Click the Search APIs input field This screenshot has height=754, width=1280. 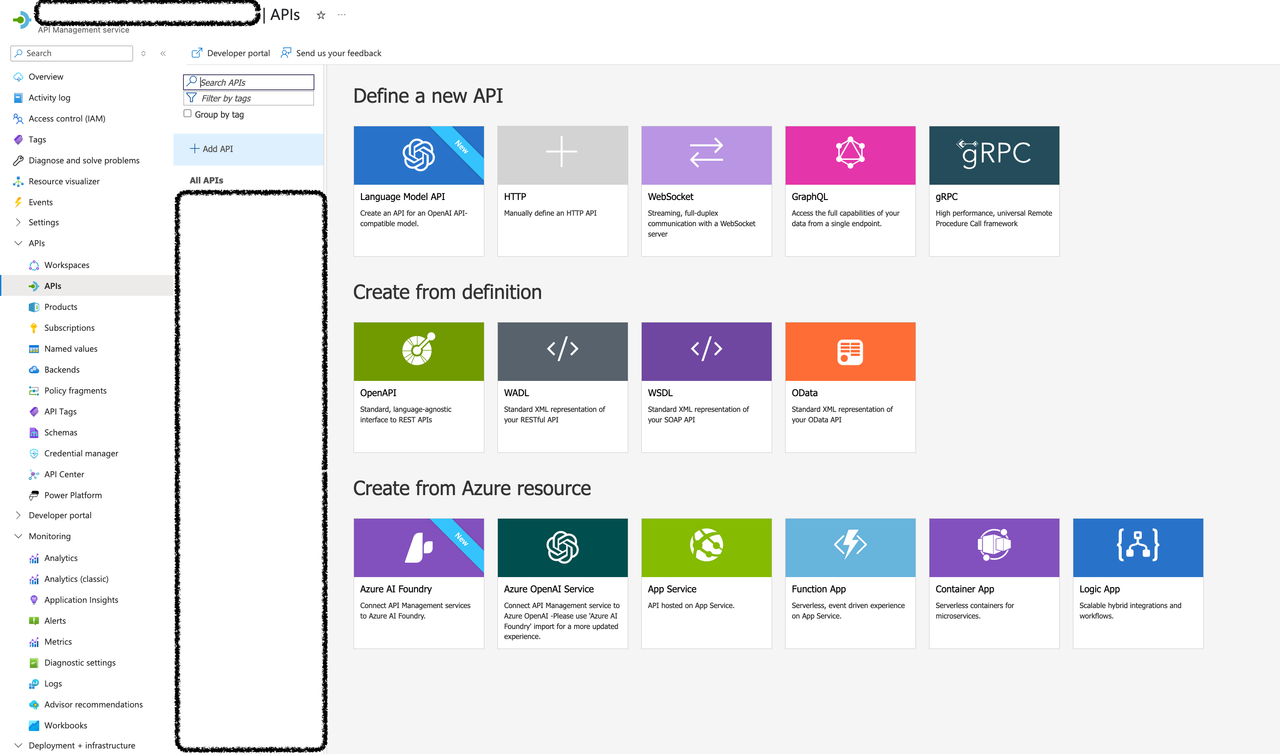[x=249, y=82]
